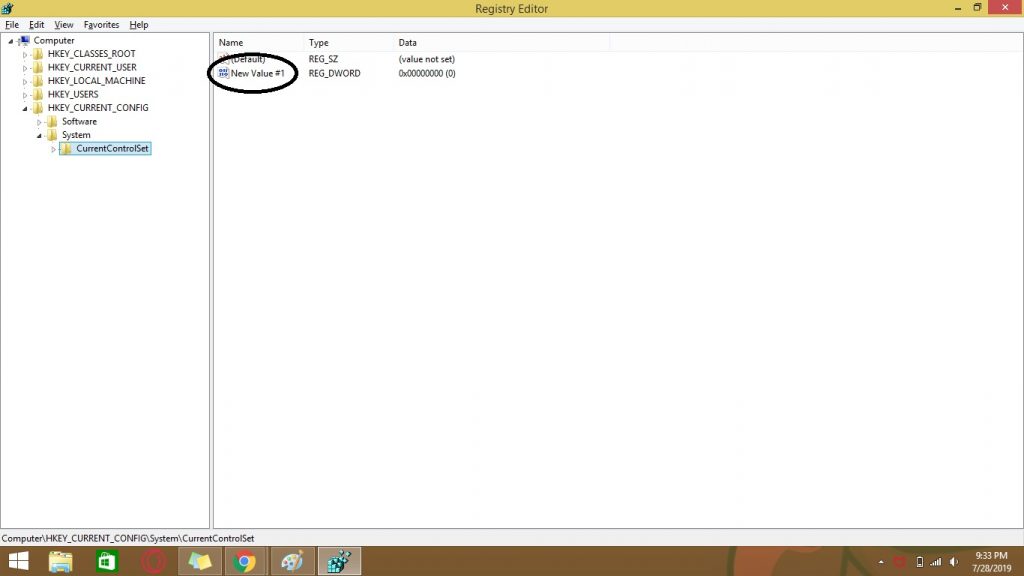Launch Google Chrome from taskbar
1024x576 pixels.
coord(245,561)
